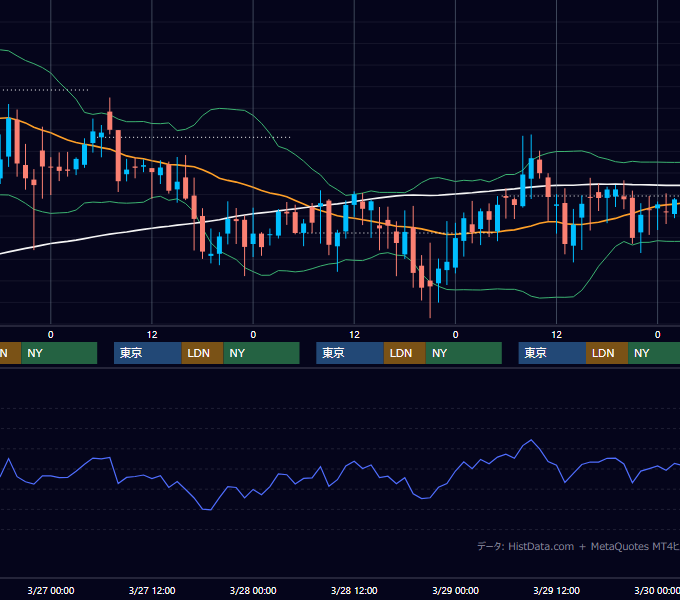The image size is (680, 600).
Task: Click the '3/27 12:00' date label
Action: point(152,590)
